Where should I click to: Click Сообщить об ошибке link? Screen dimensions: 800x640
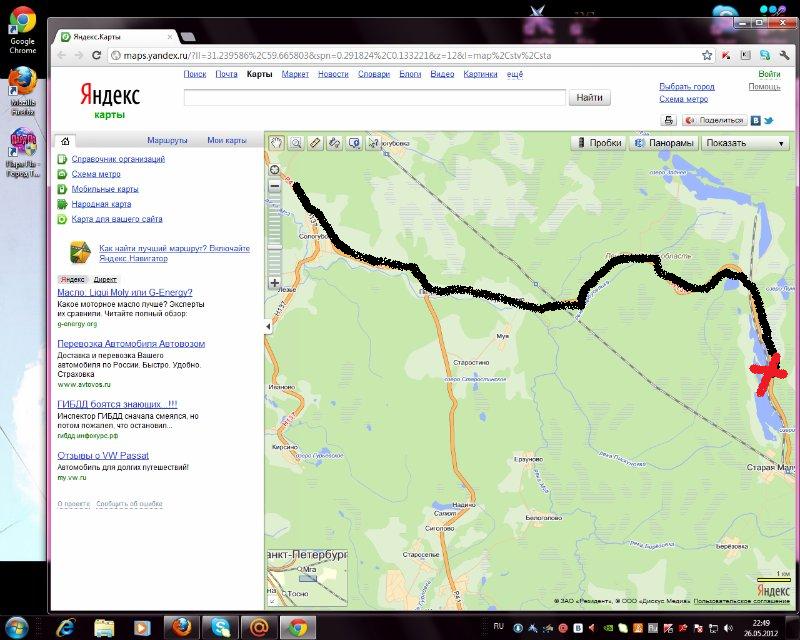[129, 504]
